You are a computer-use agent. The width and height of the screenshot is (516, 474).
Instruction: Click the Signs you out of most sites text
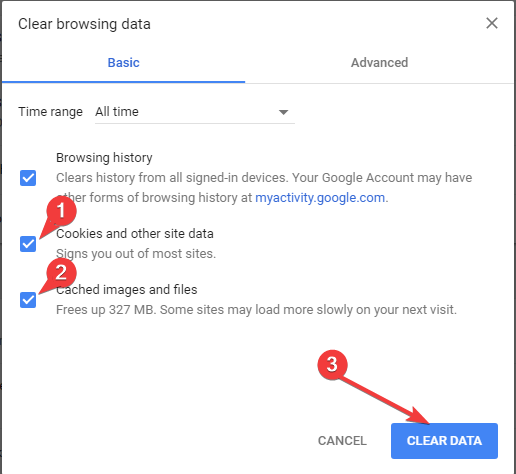136,254
